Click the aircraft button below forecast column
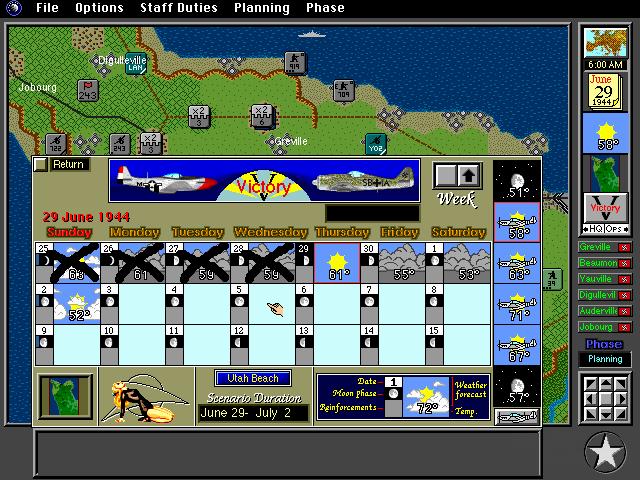This screenshot has width=640, height=480. [x=517, y=417]
